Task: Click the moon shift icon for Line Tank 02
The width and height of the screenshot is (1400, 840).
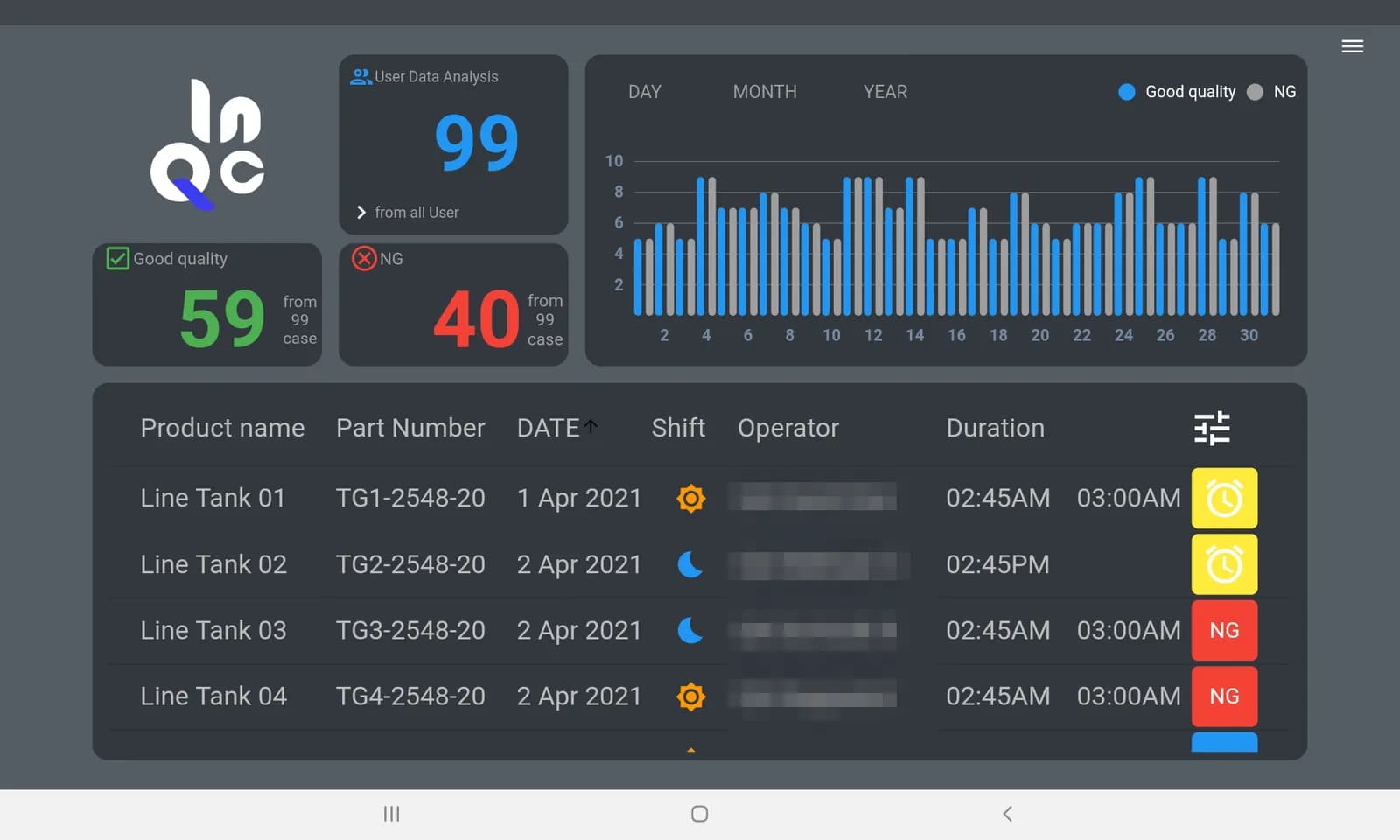Action: (x=690, y=564)
